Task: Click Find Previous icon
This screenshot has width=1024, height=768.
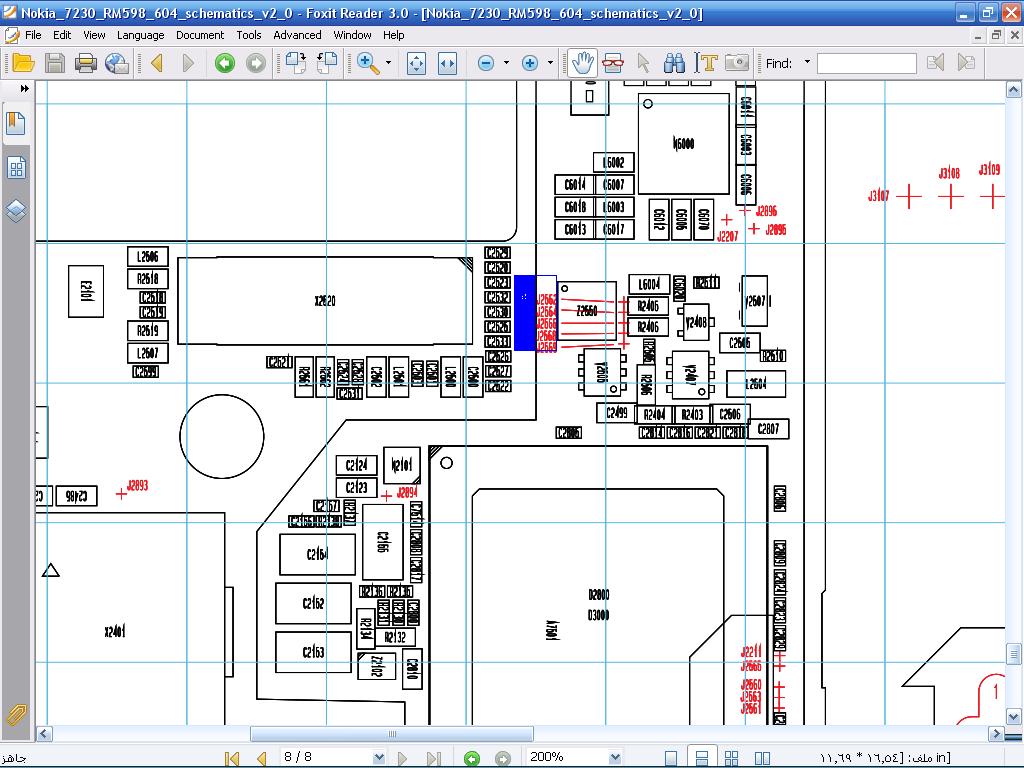Action: 935,63
